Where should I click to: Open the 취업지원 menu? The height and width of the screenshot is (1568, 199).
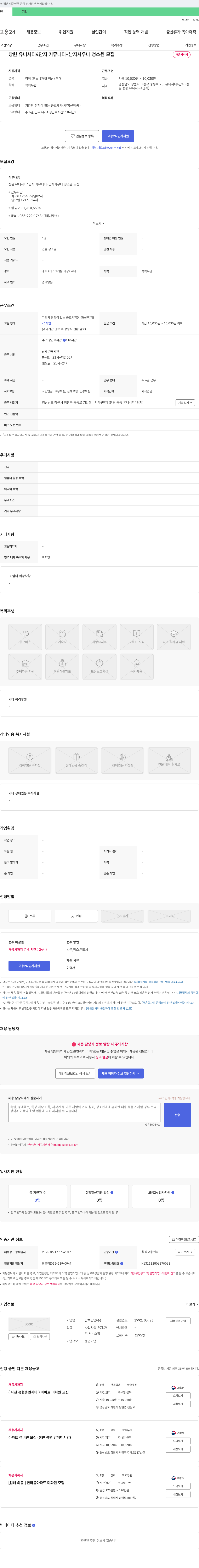(66, 32)
